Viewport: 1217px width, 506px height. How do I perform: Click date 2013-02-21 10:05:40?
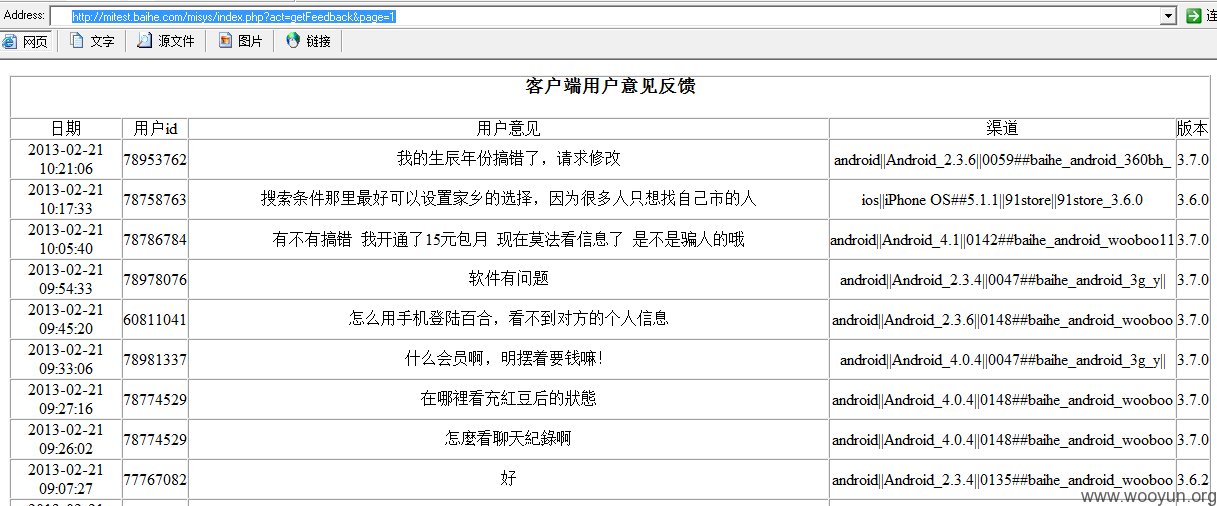point(66,239)
